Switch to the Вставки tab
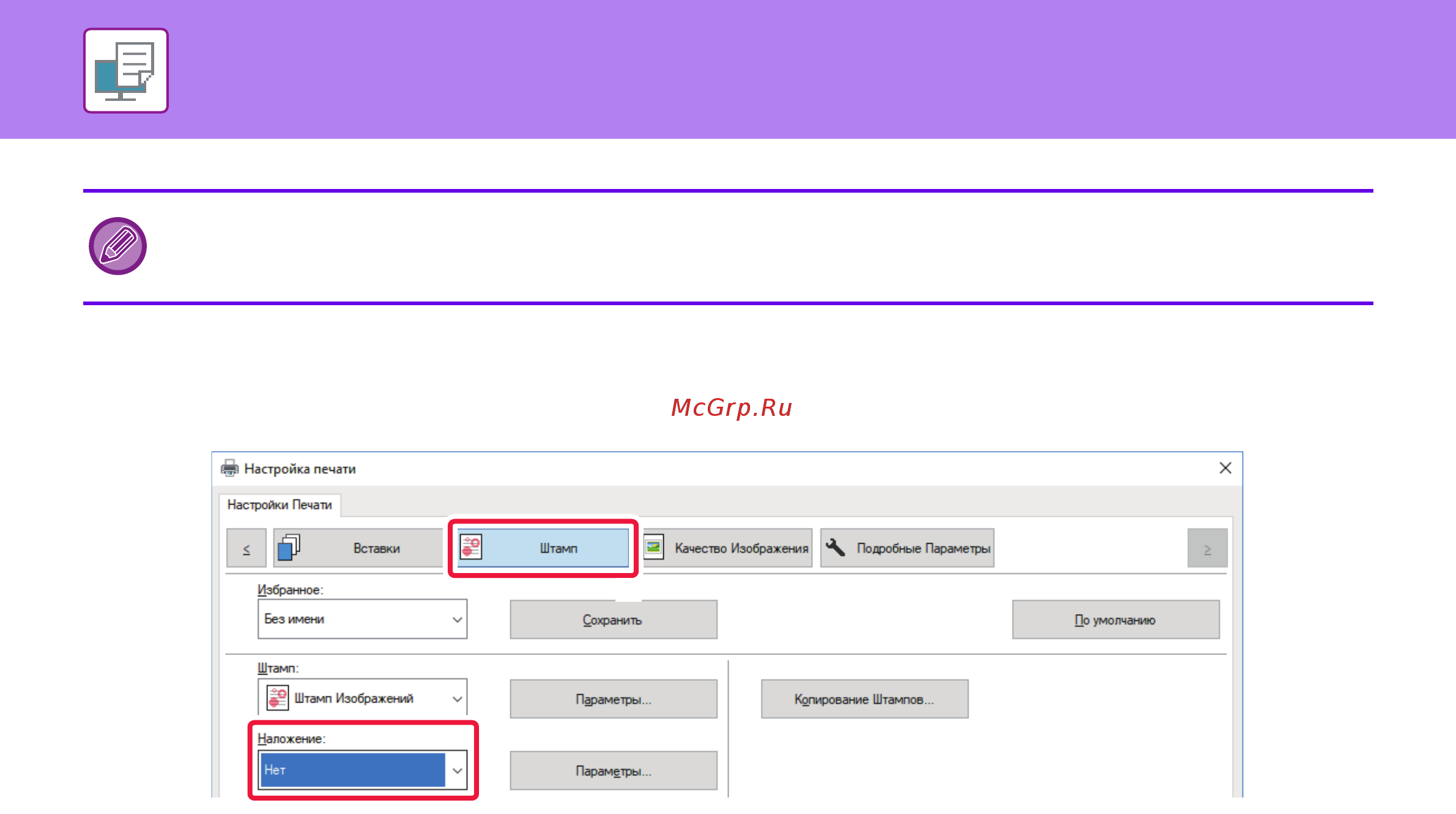 (358, 548)
